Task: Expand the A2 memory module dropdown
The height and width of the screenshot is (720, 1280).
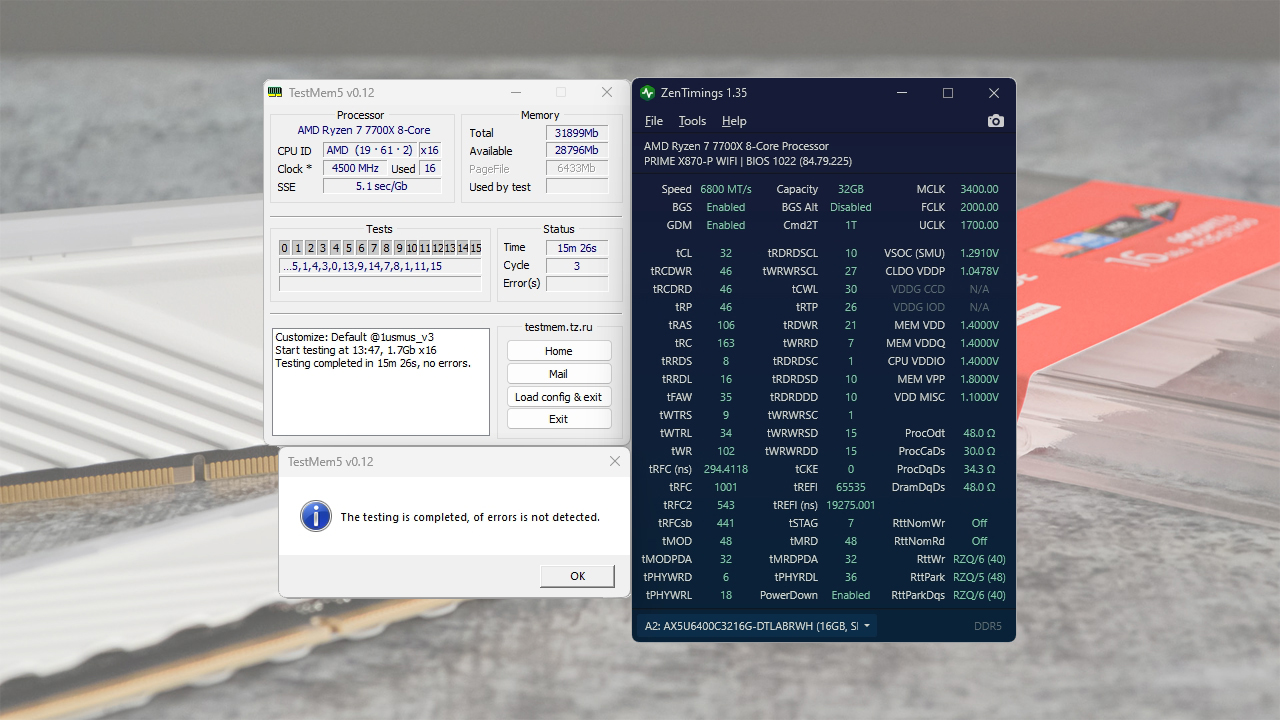Action: 757,626
